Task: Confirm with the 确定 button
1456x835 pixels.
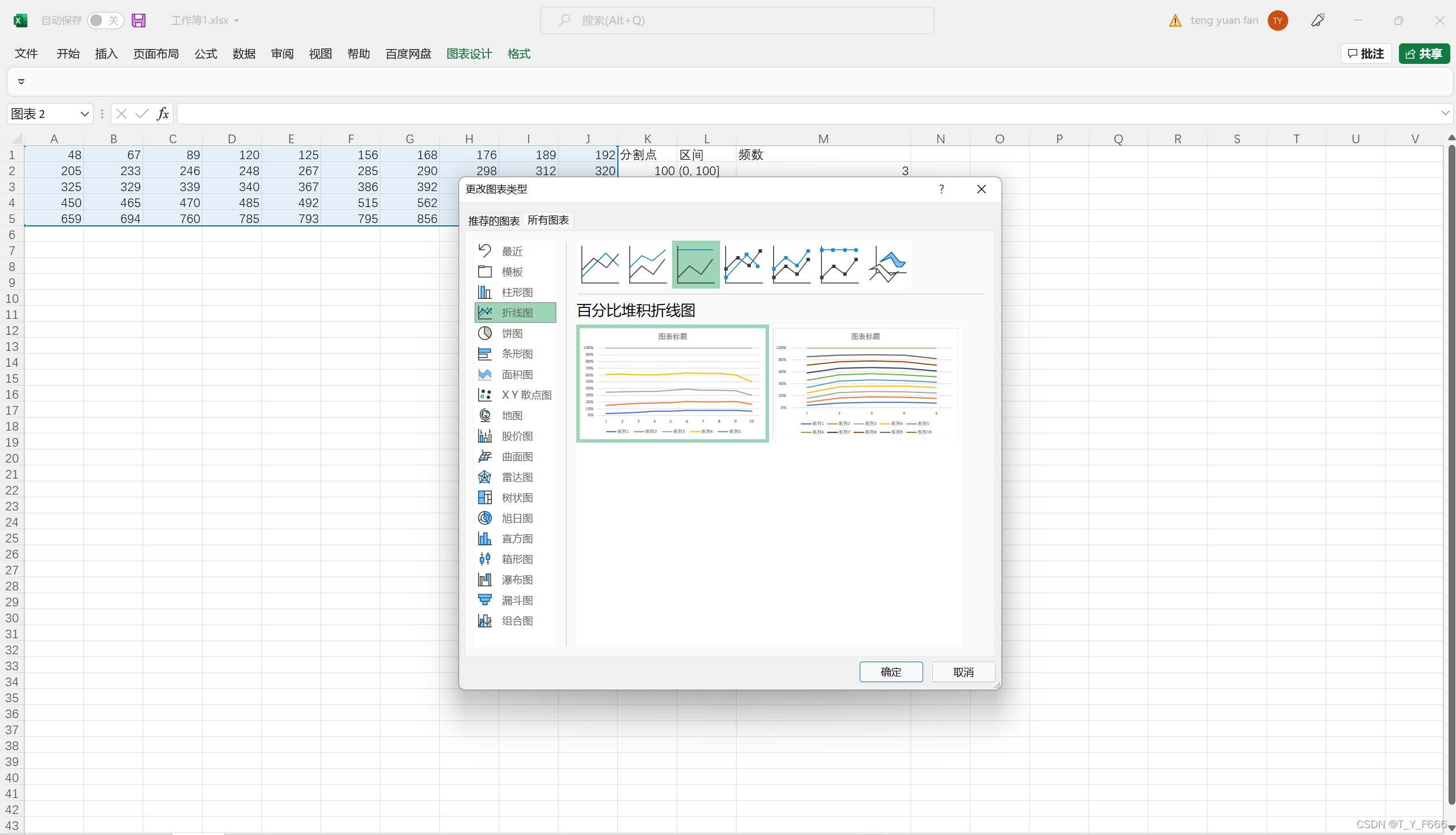Action: tap(891, 672)
